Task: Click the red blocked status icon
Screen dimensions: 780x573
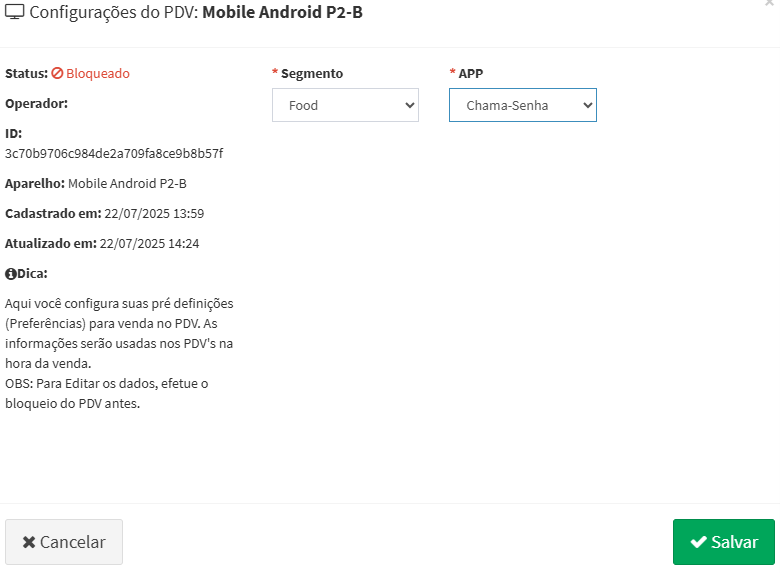Action: (57, 73)
